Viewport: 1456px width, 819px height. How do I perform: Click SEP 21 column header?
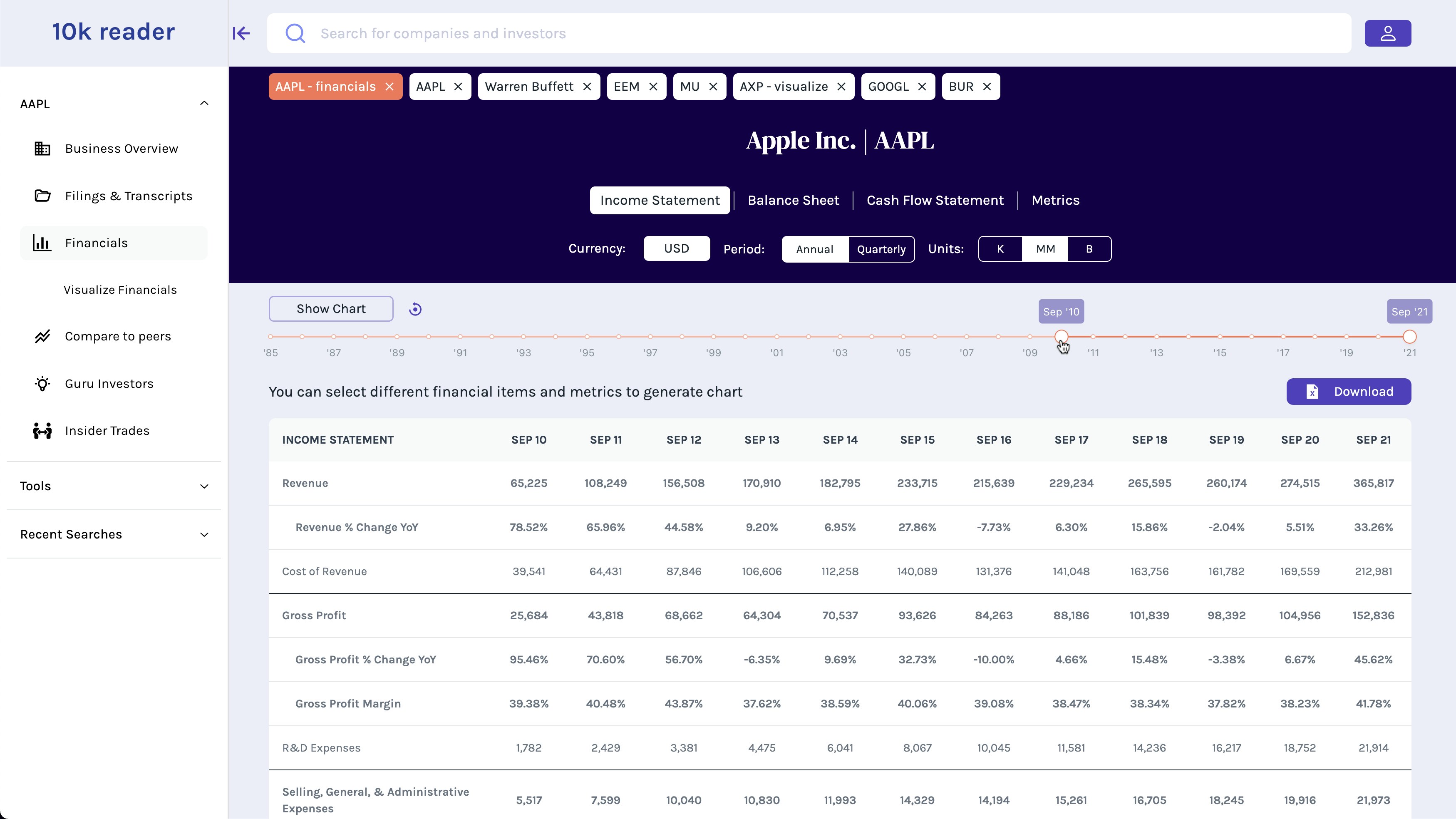(x=1374, y=440)
